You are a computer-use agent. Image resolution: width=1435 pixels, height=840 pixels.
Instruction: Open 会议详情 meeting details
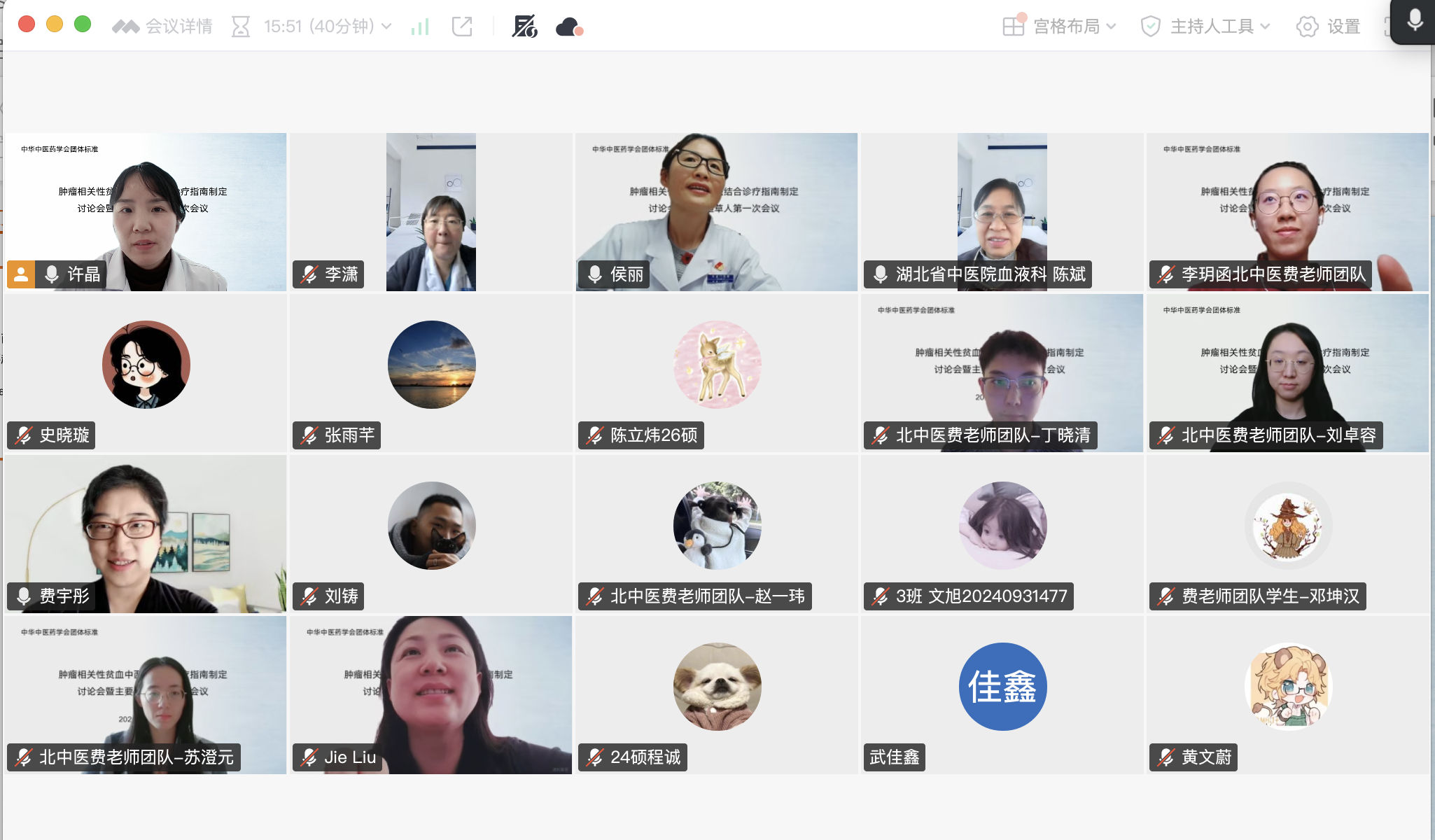178,27
